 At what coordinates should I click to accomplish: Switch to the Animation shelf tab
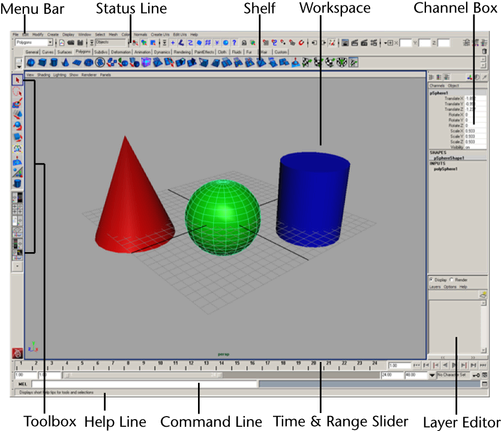142,52
